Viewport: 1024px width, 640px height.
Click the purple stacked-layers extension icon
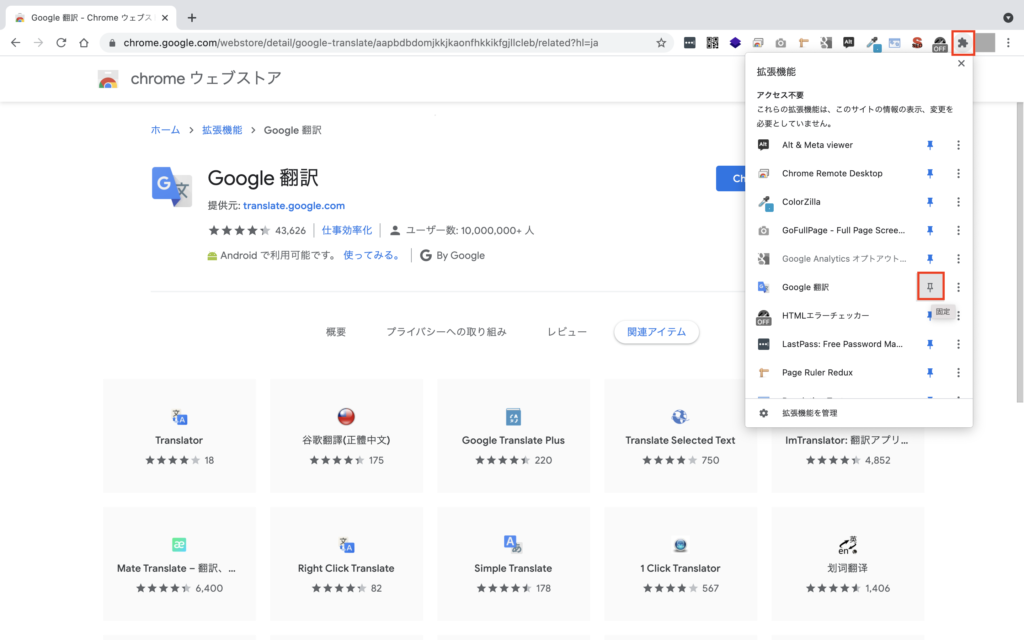[735, 43]
